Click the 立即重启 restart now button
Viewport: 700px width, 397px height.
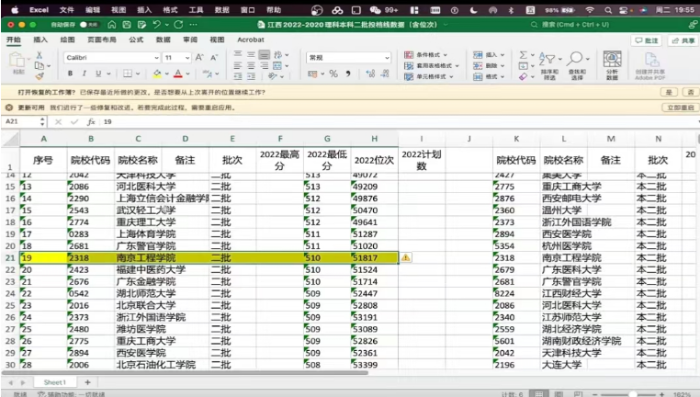(x=680, y=108)
